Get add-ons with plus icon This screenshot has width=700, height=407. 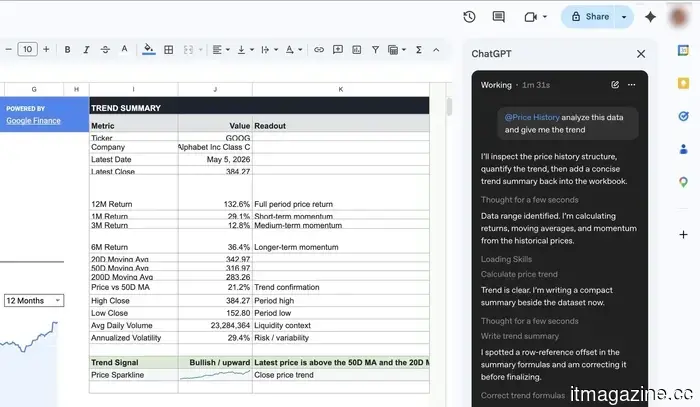pyautogui.click(x=683, y=235)
